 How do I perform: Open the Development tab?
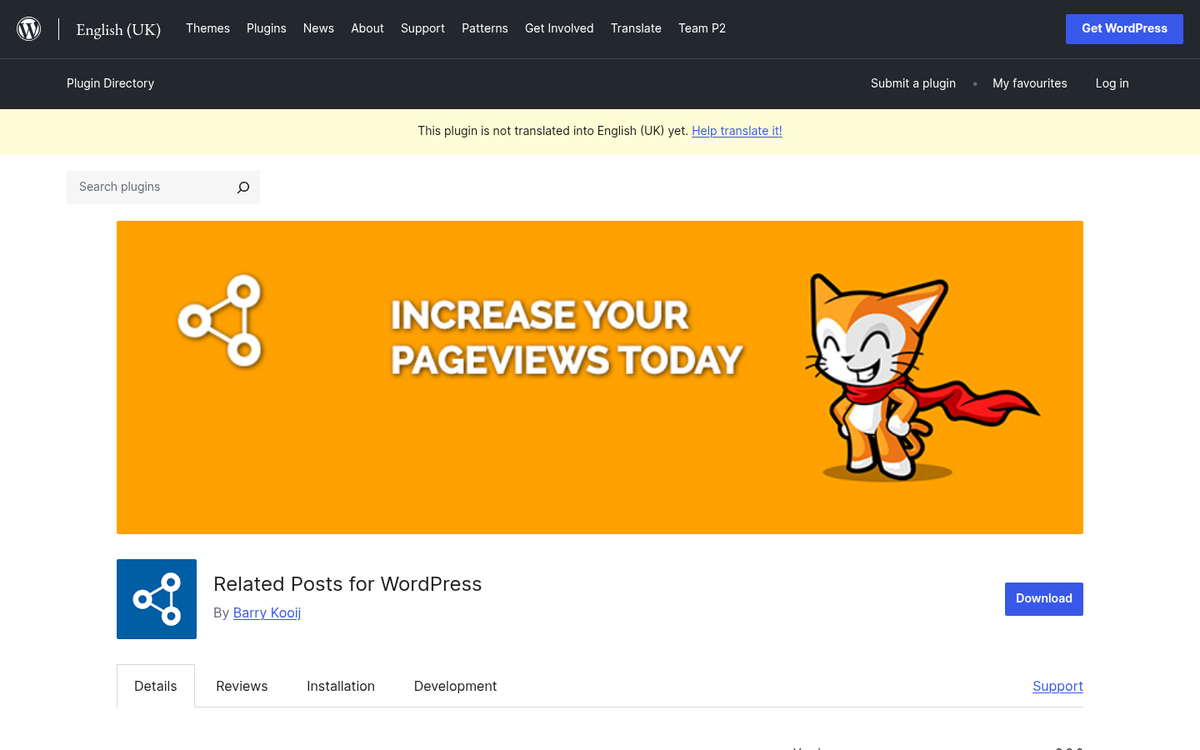tap(455, 686)
